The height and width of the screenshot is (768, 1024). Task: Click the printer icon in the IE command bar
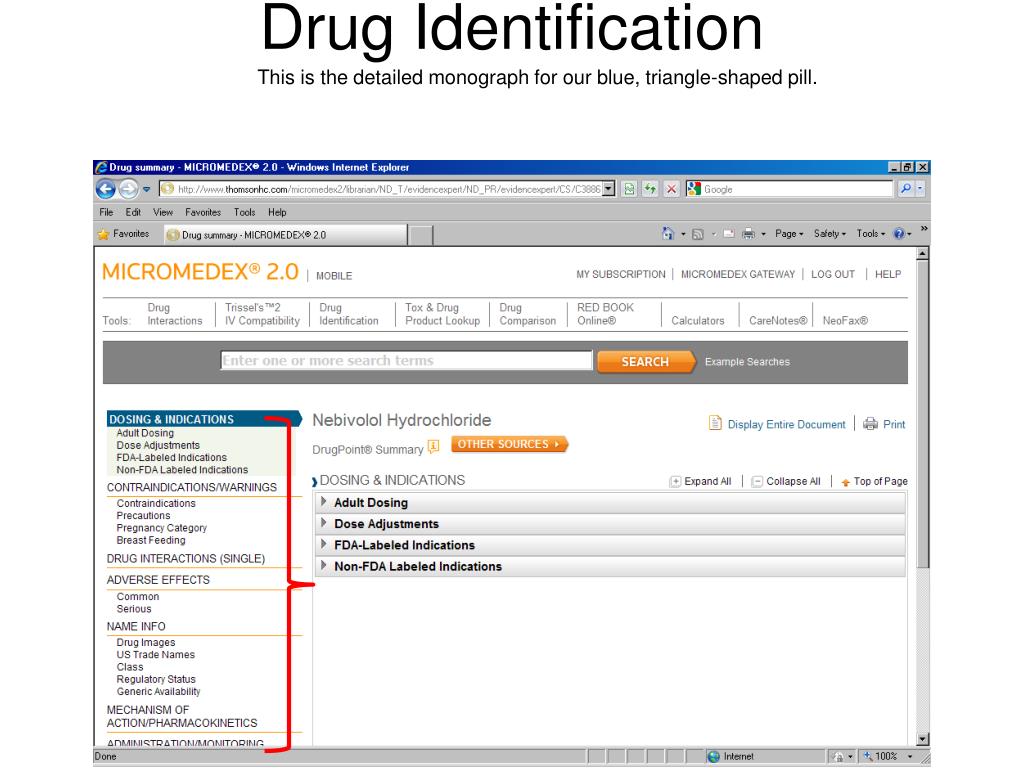pos(748,234)
